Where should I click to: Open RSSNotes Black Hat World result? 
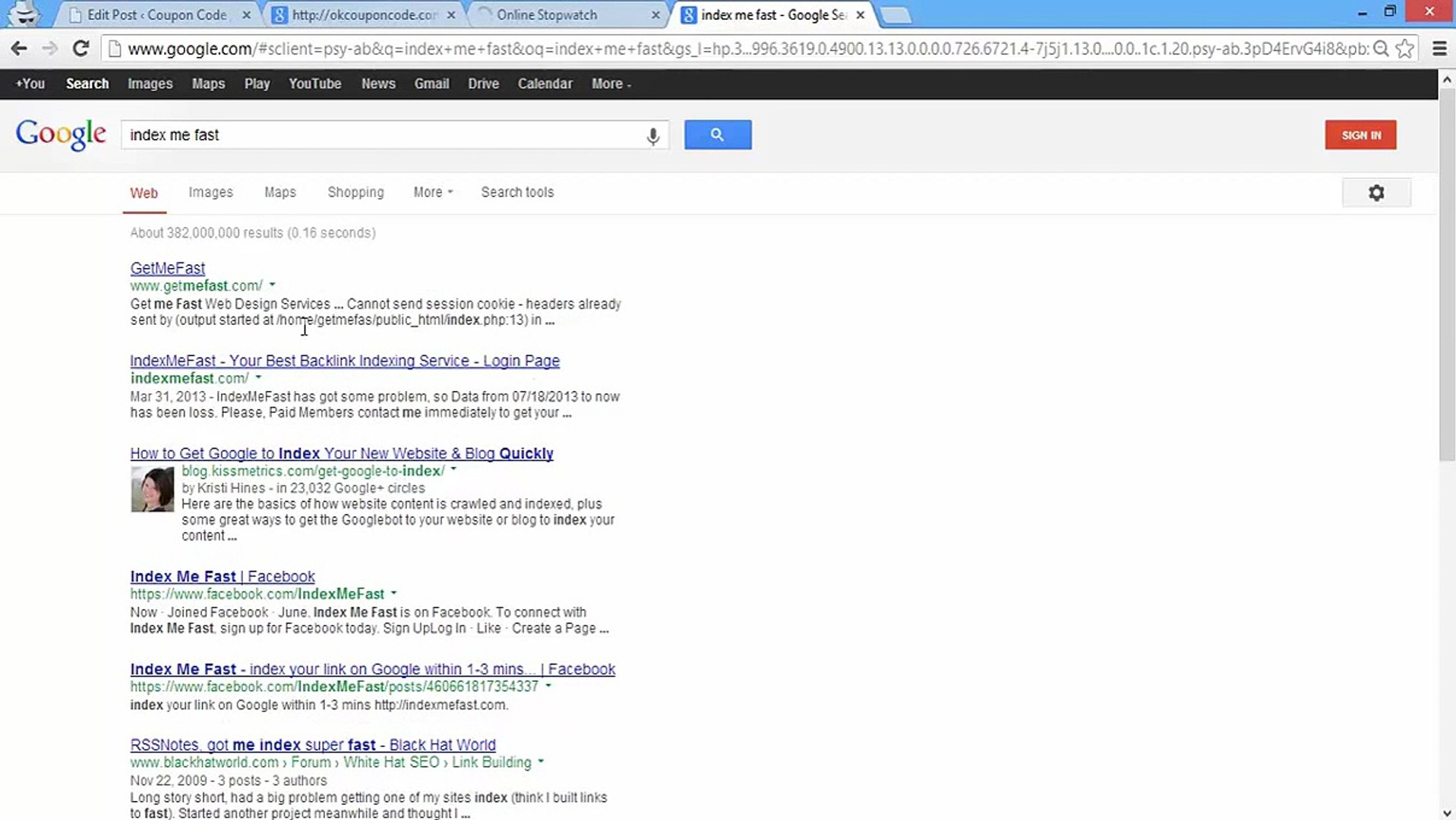click(x=313, y=745)
